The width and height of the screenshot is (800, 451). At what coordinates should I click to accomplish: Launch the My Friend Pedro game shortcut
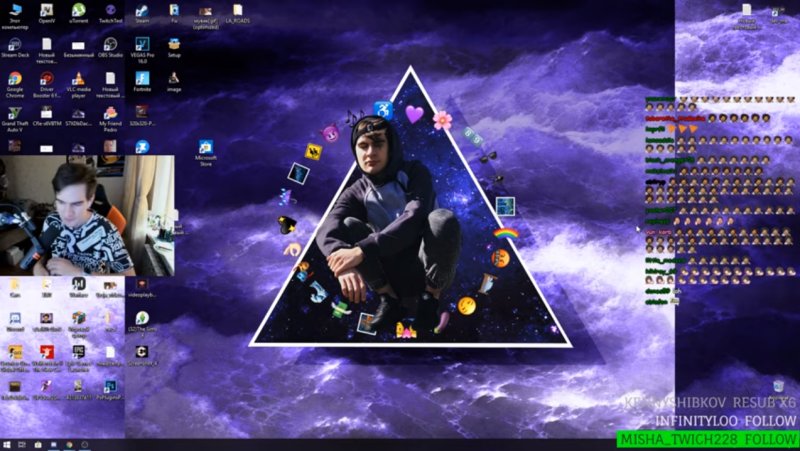click(x=110, y=113)
